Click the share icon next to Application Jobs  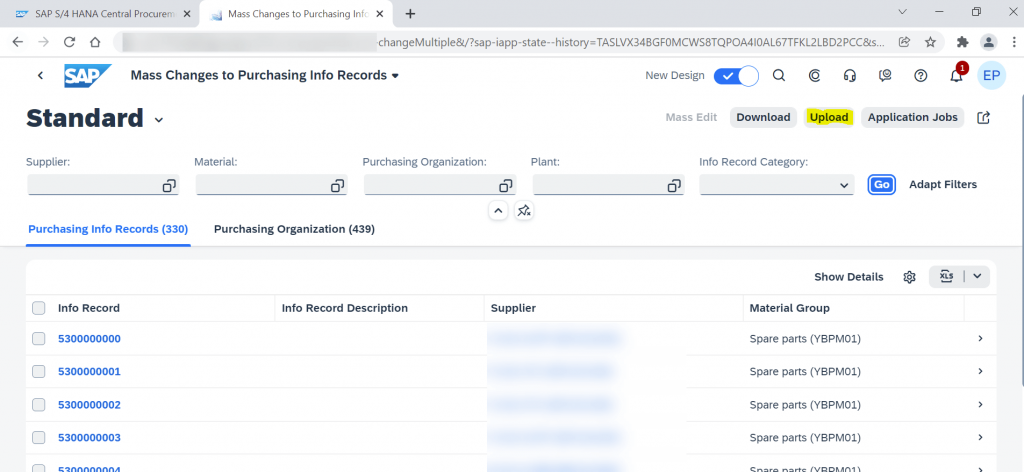pos(984,118)
